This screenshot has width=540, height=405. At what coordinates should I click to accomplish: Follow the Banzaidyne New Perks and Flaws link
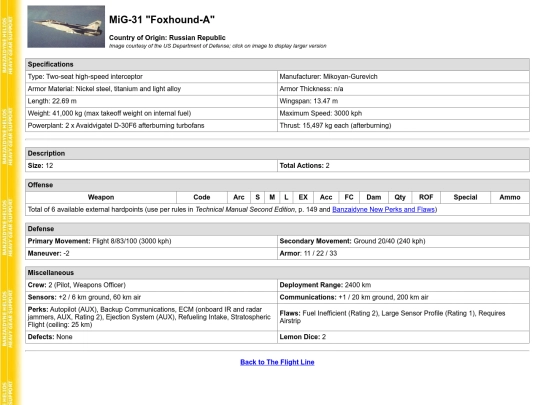384,209
